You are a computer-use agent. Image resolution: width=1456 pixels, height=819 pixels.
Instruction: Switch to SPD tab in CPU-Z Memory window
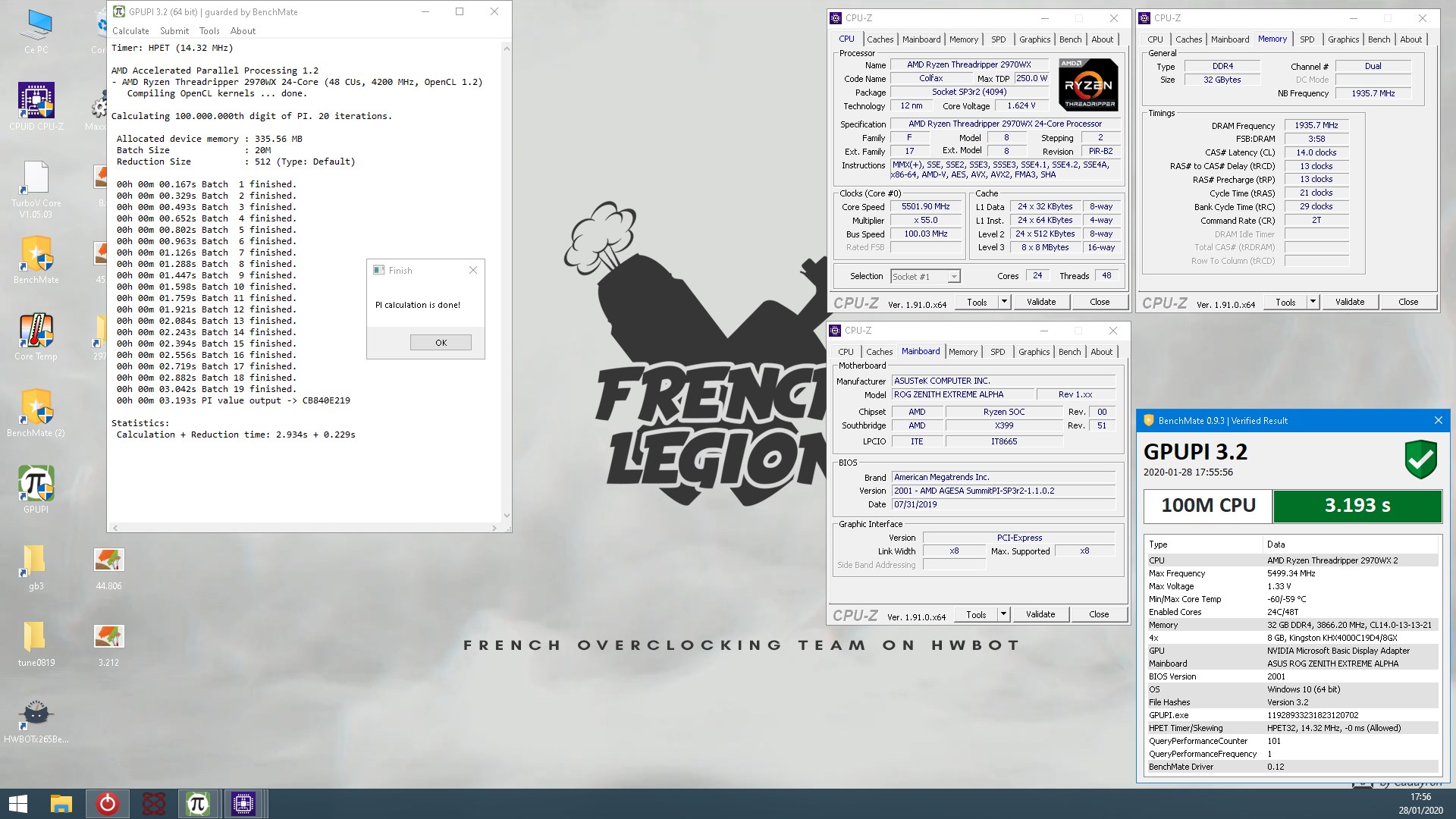tap(1307, 39)
